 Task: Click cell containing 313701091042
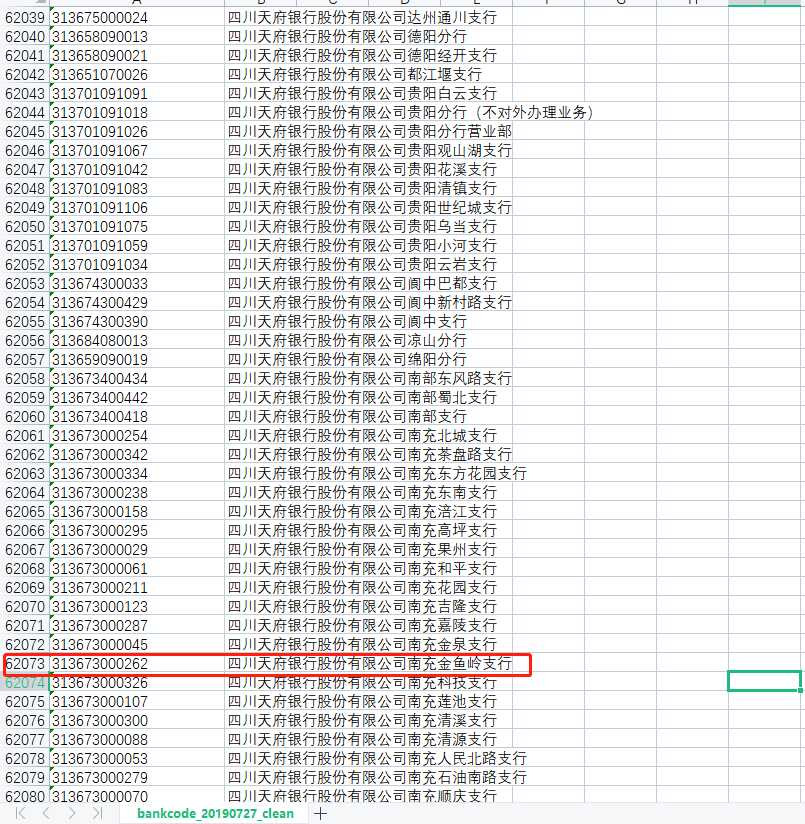pos(137,170)
